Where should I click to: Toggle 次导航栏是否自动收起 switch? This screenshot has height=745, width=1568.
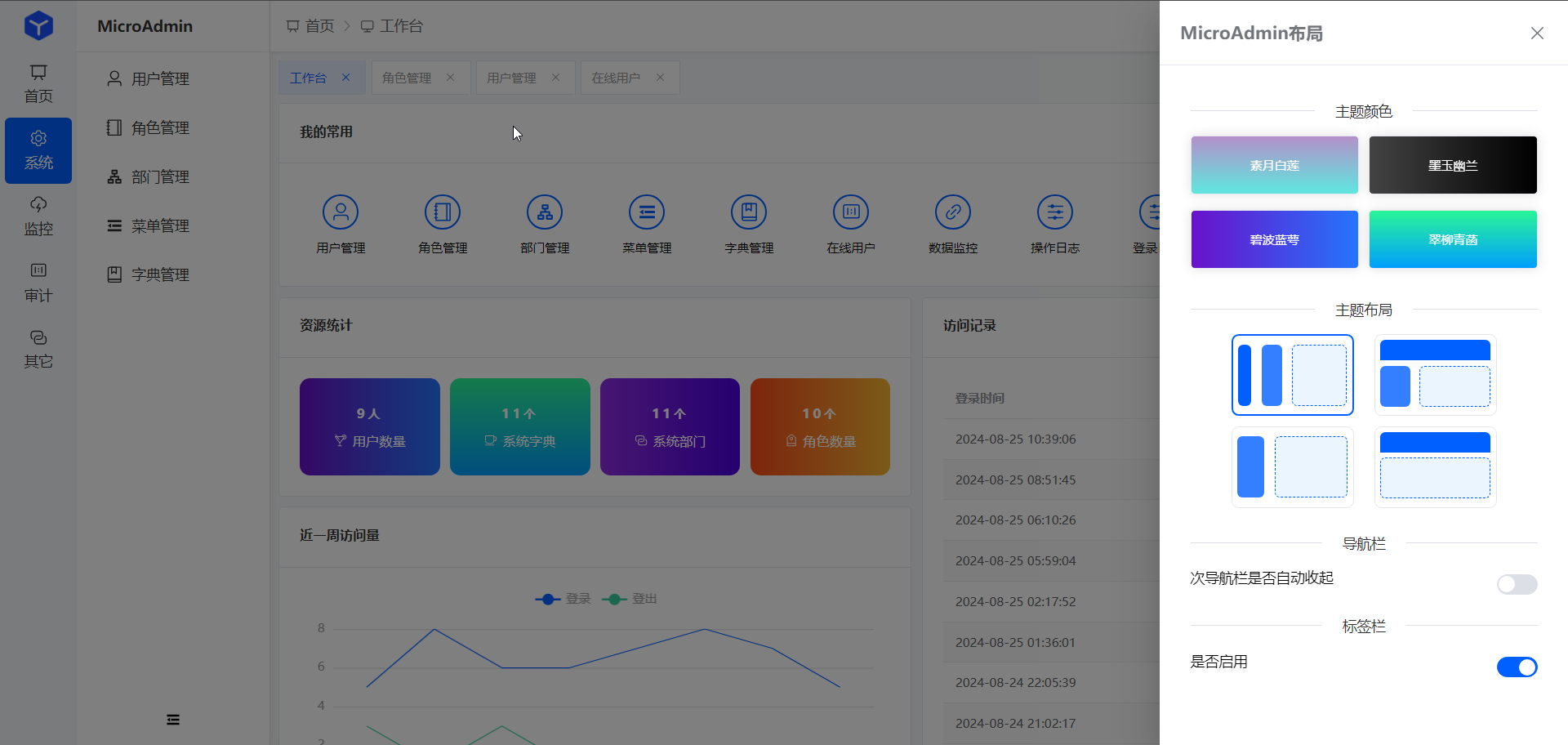1517,584
